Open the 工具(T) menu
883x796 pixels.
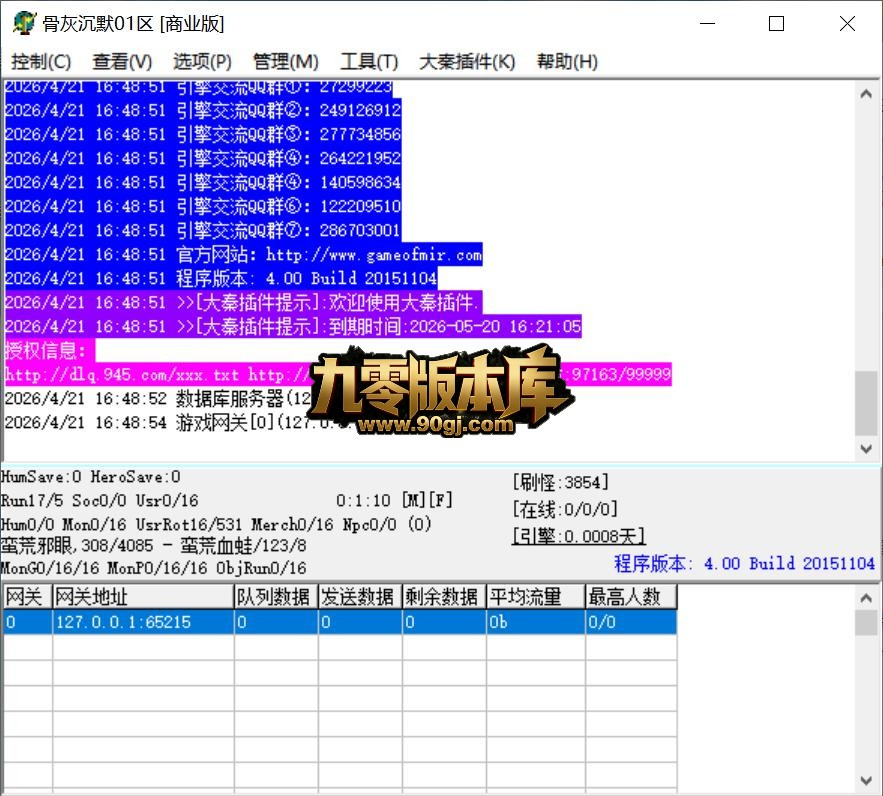coord(369,61)
